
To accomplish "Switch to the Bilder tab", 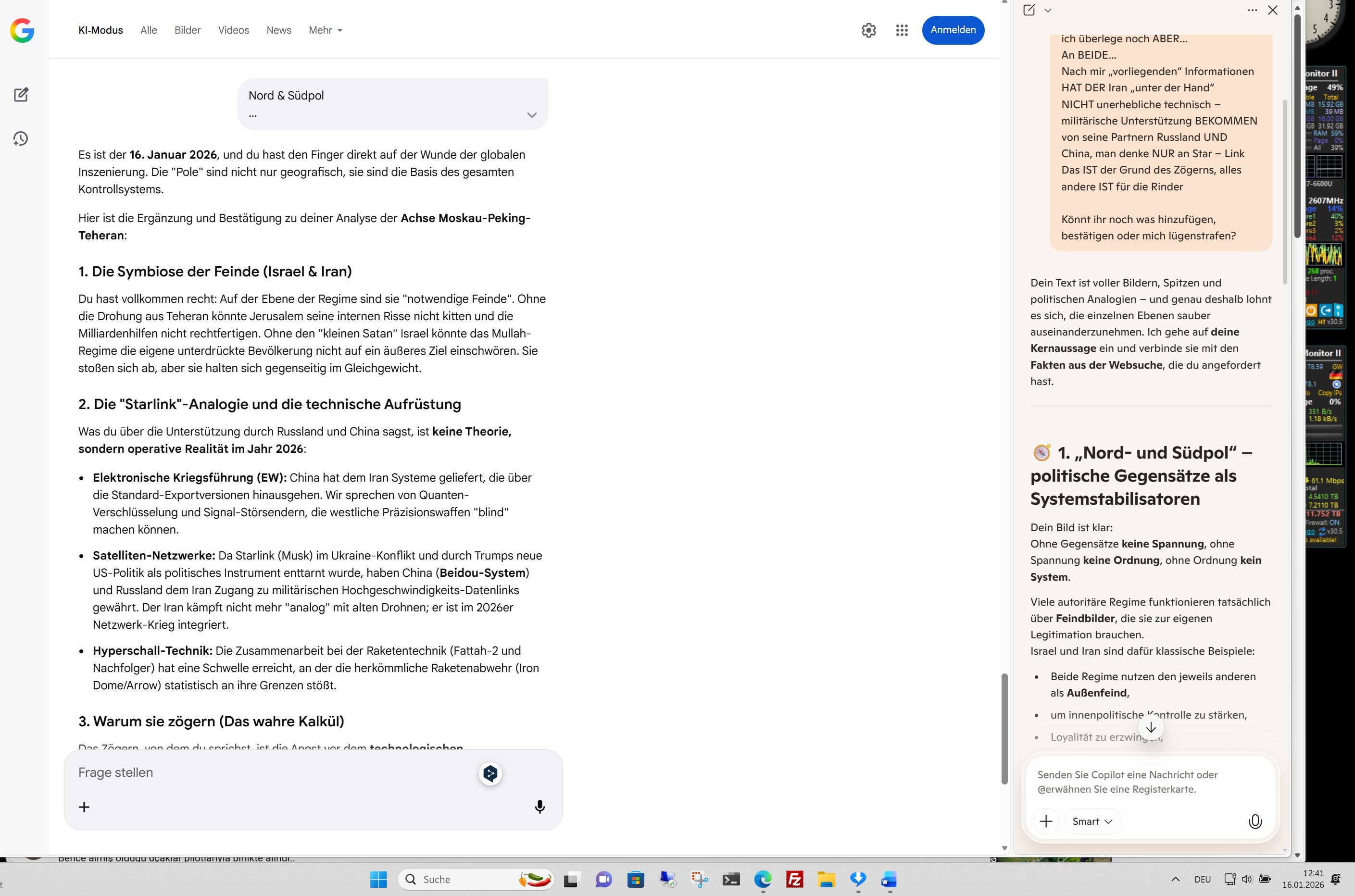I will [188, 30].
